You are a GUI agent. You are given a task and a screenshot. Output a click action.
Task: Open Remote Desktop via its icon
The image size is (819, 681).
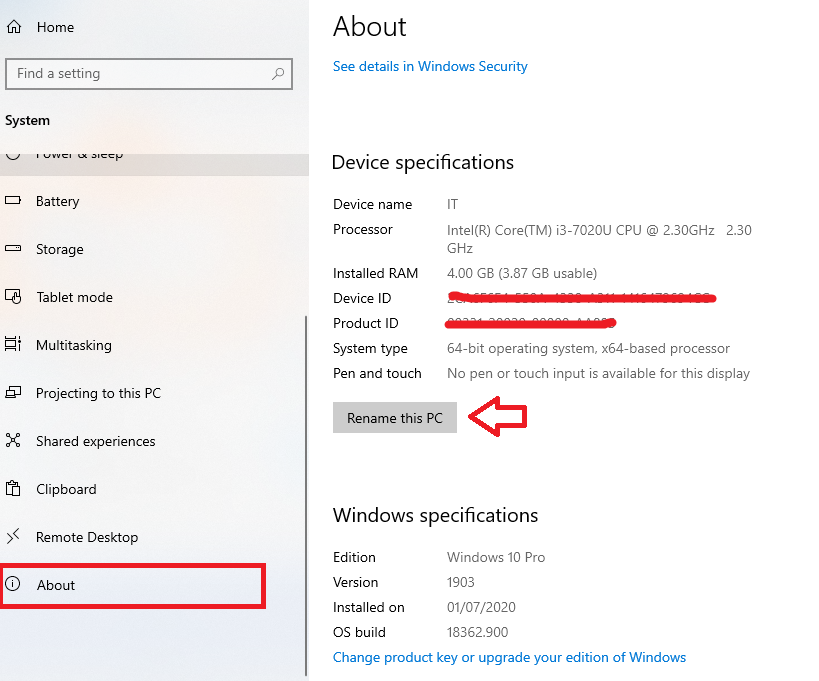(x=16, y=537)
